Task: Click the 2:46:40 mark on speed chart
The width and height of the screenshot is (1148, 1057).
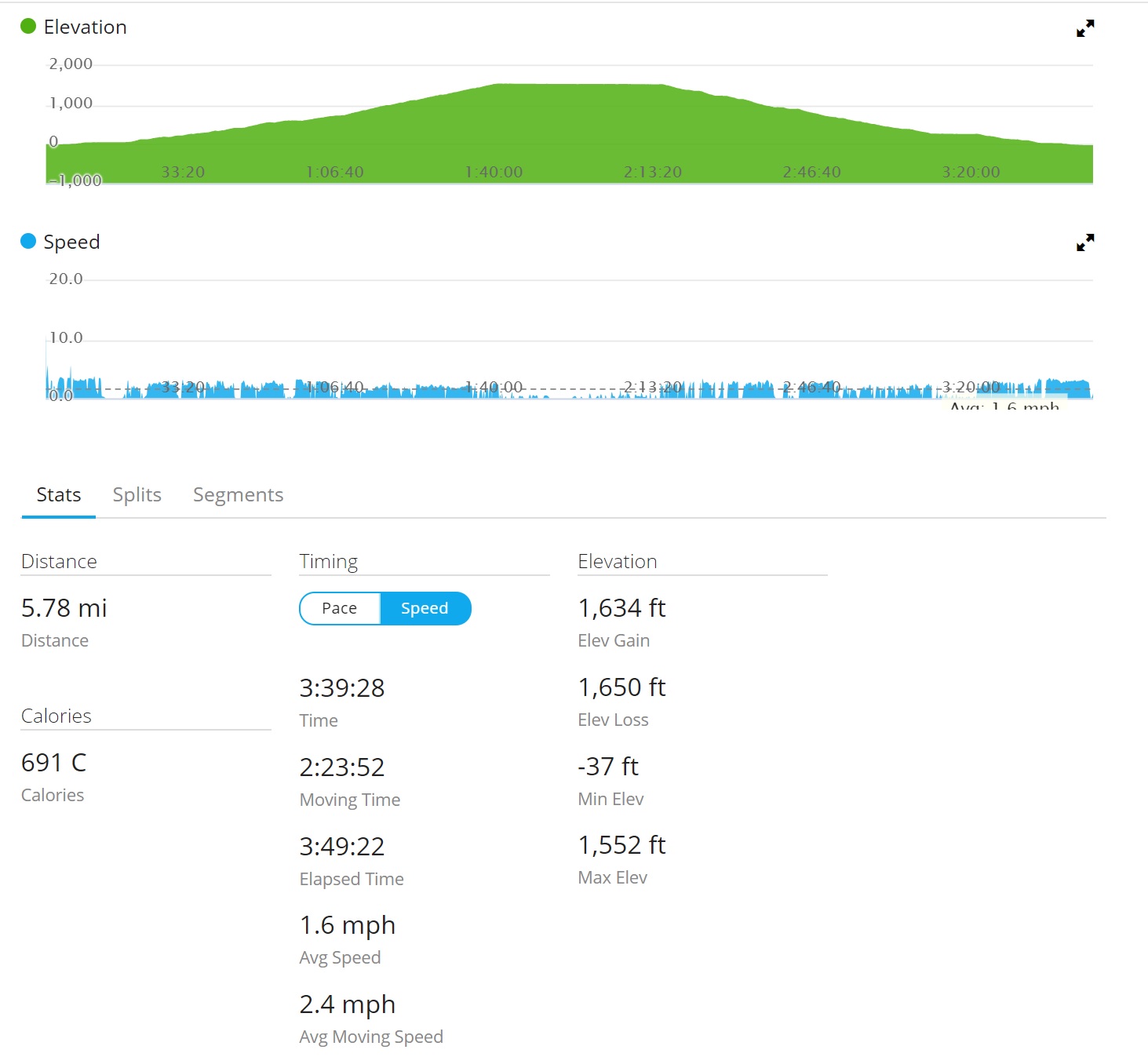Action: point(811,387)
